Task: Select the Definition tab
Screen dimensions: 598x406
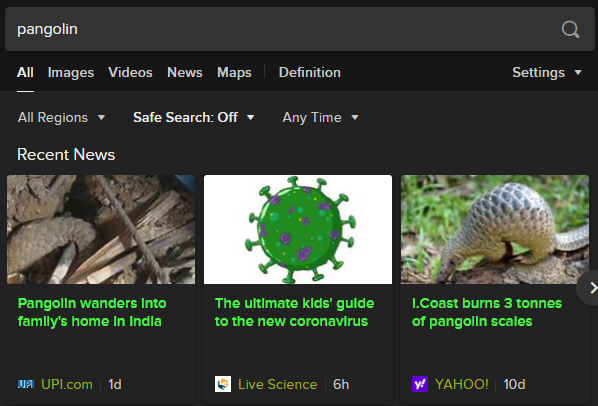Action: 310,72
